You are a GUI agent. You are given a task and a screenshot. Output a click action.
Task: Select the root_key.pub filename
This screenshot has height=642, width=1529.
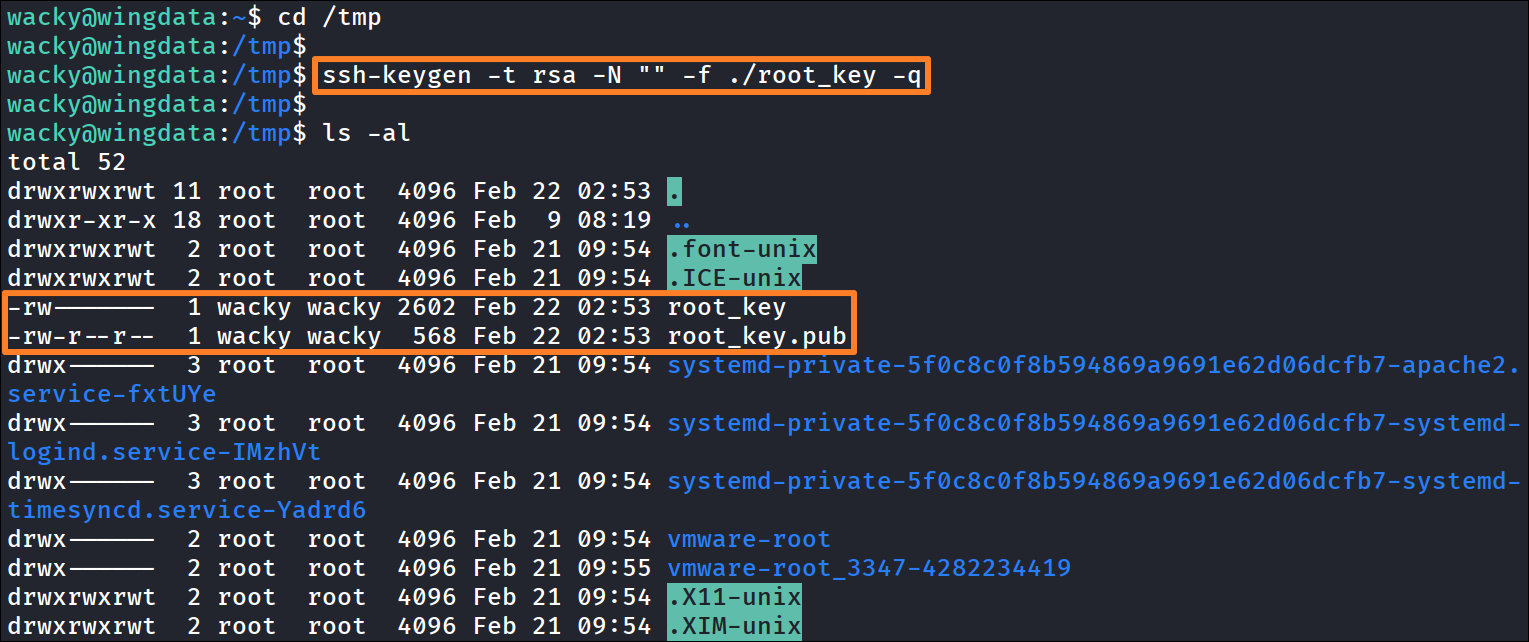(757, 337)
